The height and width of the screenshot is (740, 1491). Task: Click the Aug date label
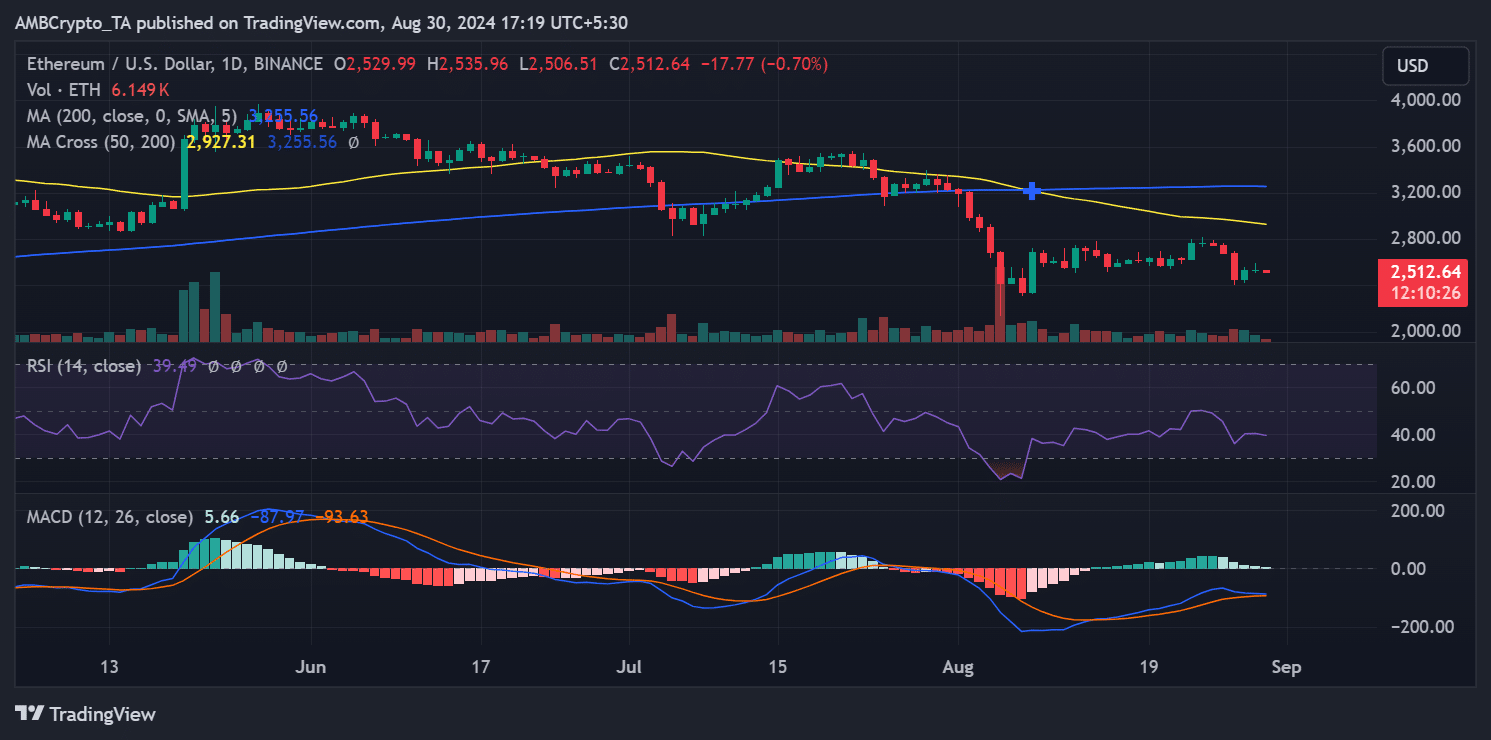click(x=958, y=668)
